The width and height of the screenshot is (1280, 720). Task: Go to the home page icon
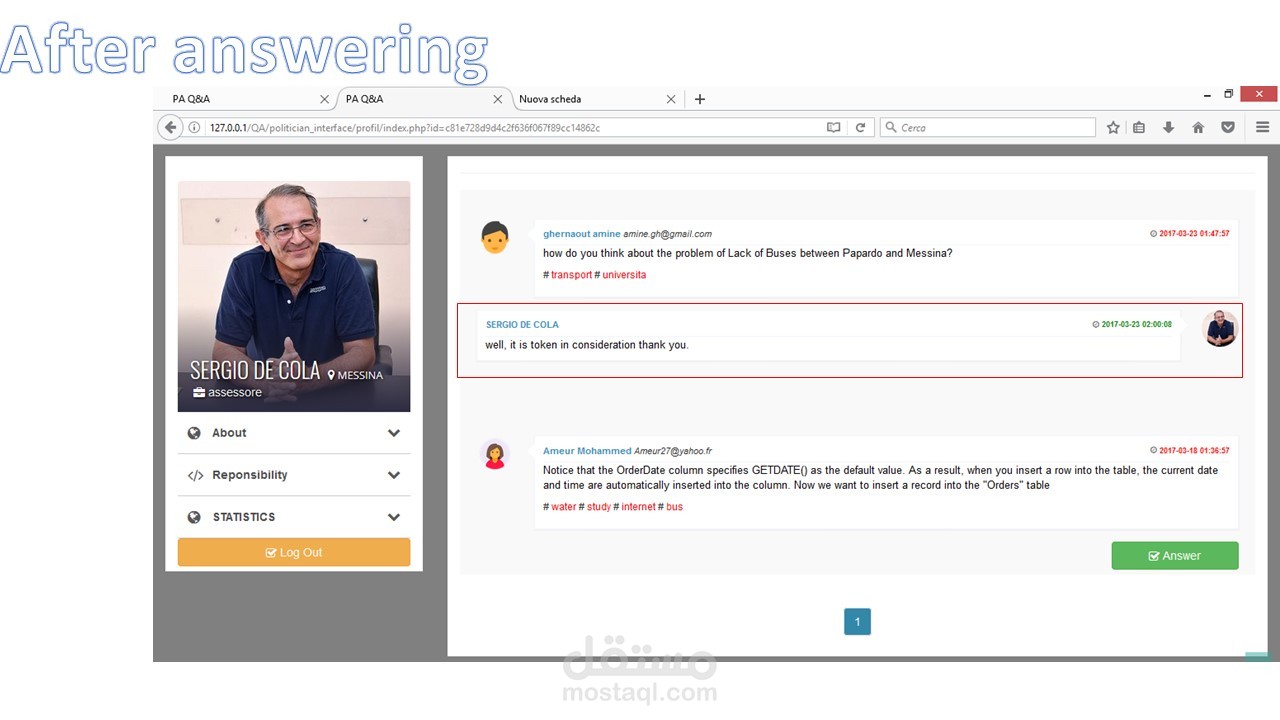pyautogui.click(x=1198, y=128)
